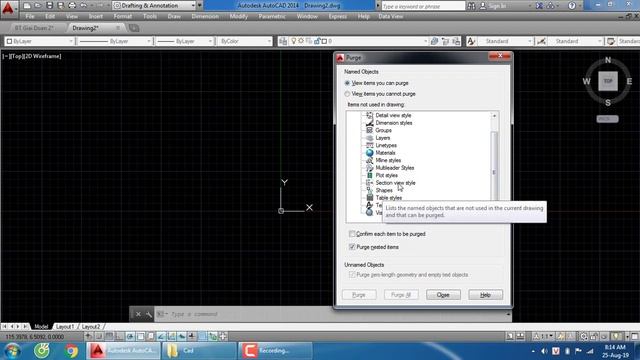Select 'Materials' in the purge tree
Viewport: 640px width, 360px height.
point(385,153)
